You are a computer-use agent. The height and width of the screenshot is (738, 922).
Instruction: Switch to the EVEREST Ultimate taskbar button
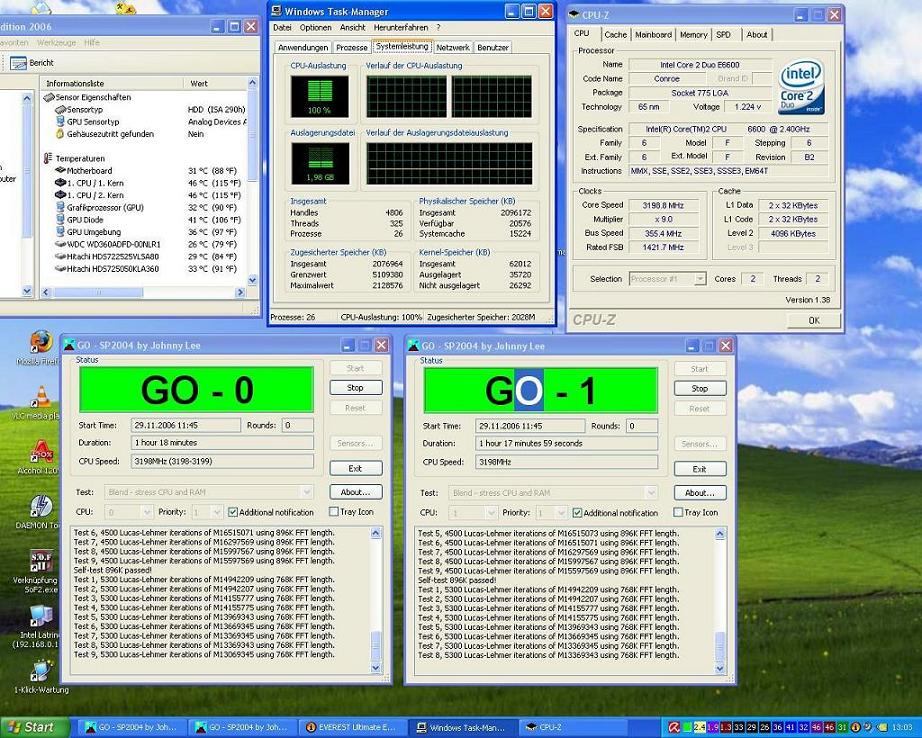point(353,727)
